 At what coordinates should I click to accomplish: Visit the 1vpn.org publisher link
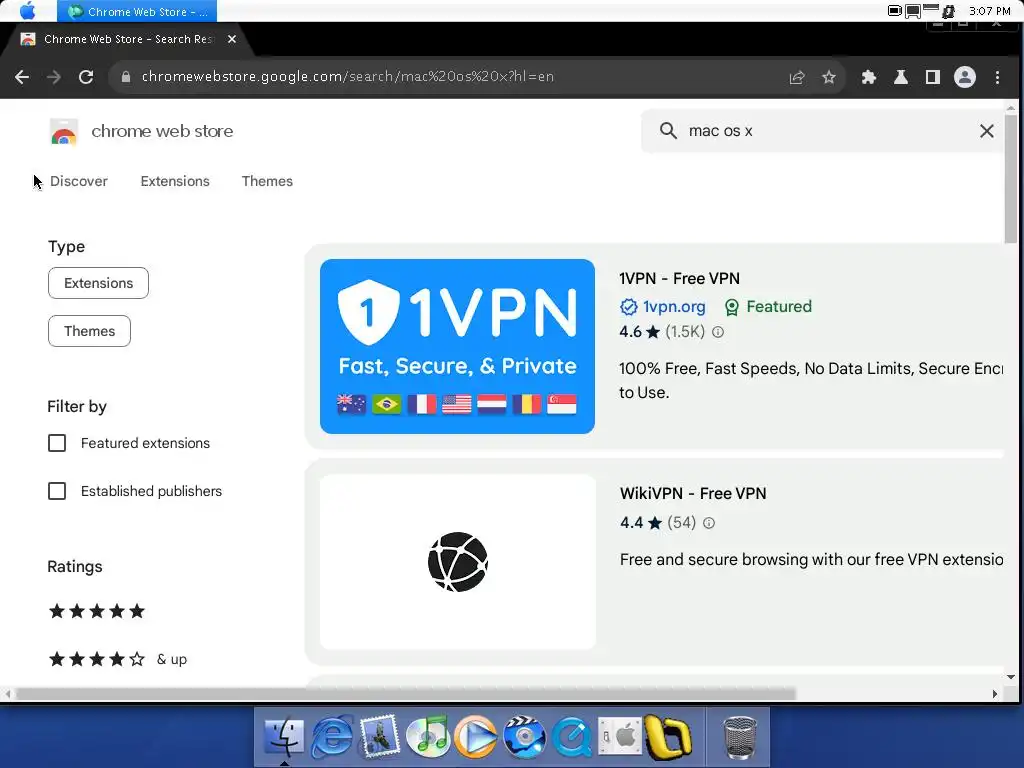point(674,306)
